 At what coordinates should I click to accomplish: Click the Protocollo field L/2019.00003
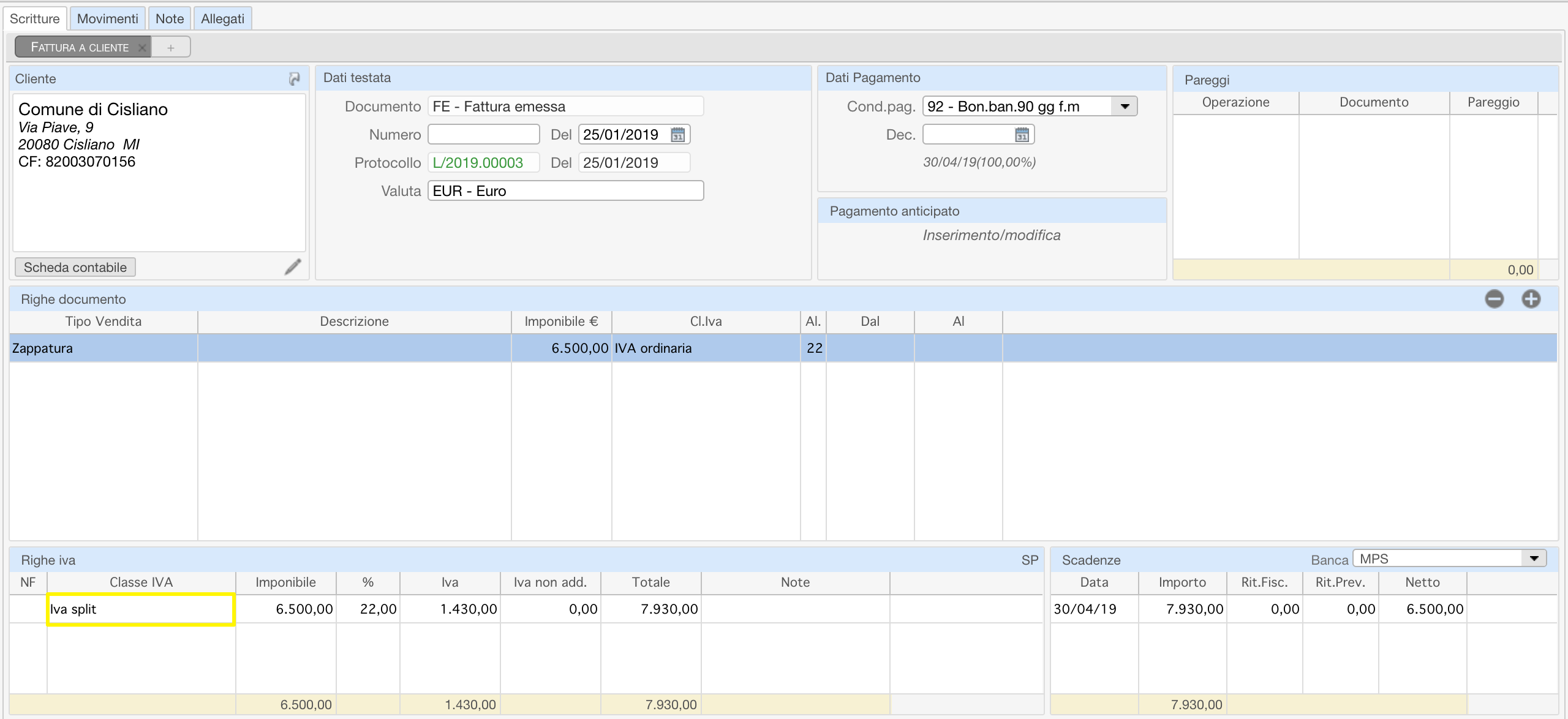483,163
